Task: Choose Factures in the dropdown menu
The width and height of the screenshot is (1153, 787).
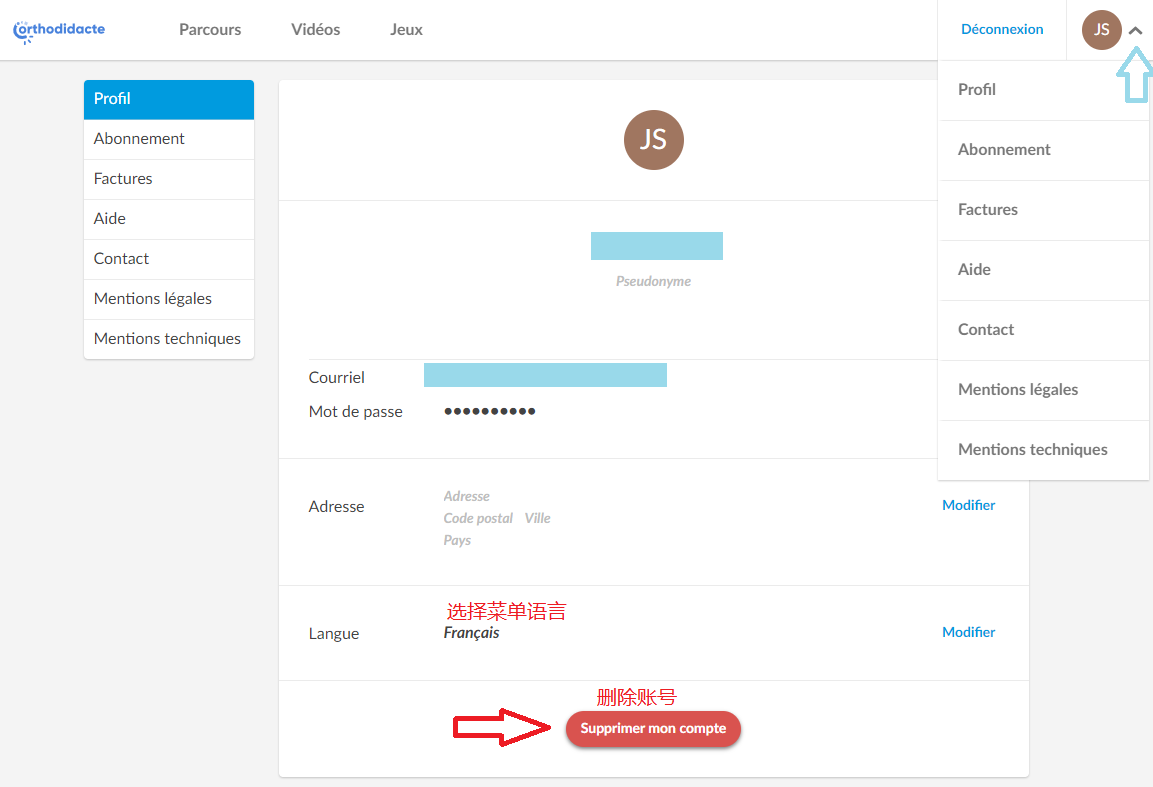Action: pyautogui.click(x=1043, y=210)
